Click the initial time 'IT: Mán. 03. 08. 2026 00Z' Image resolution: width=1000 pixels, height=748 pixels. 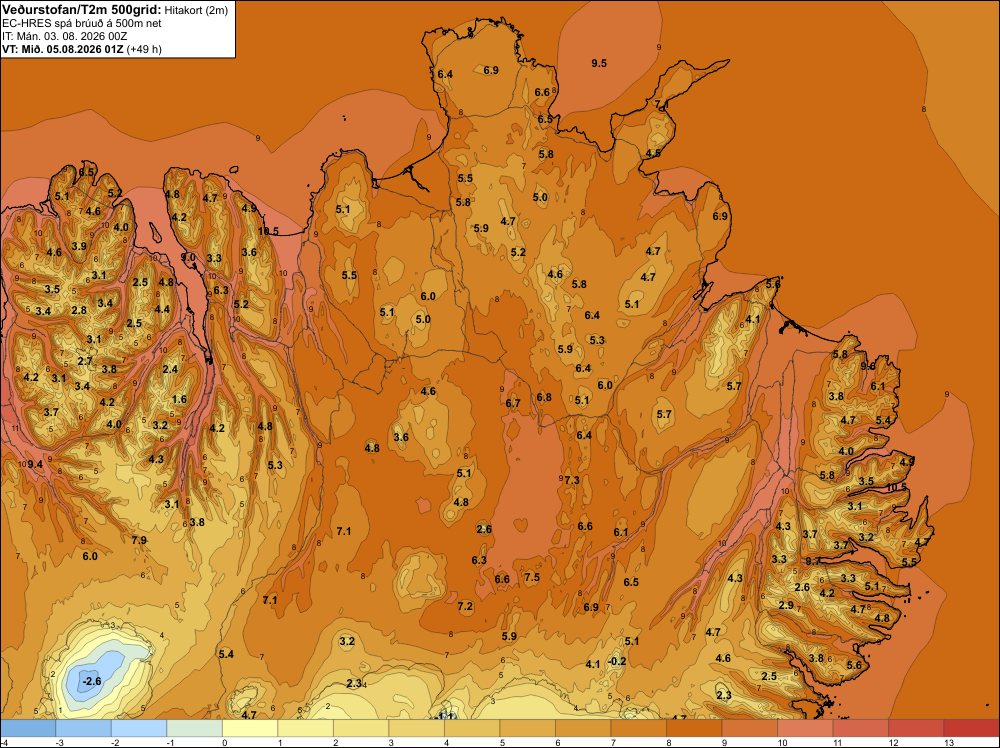pyautogui.click(x=64, y=36)
